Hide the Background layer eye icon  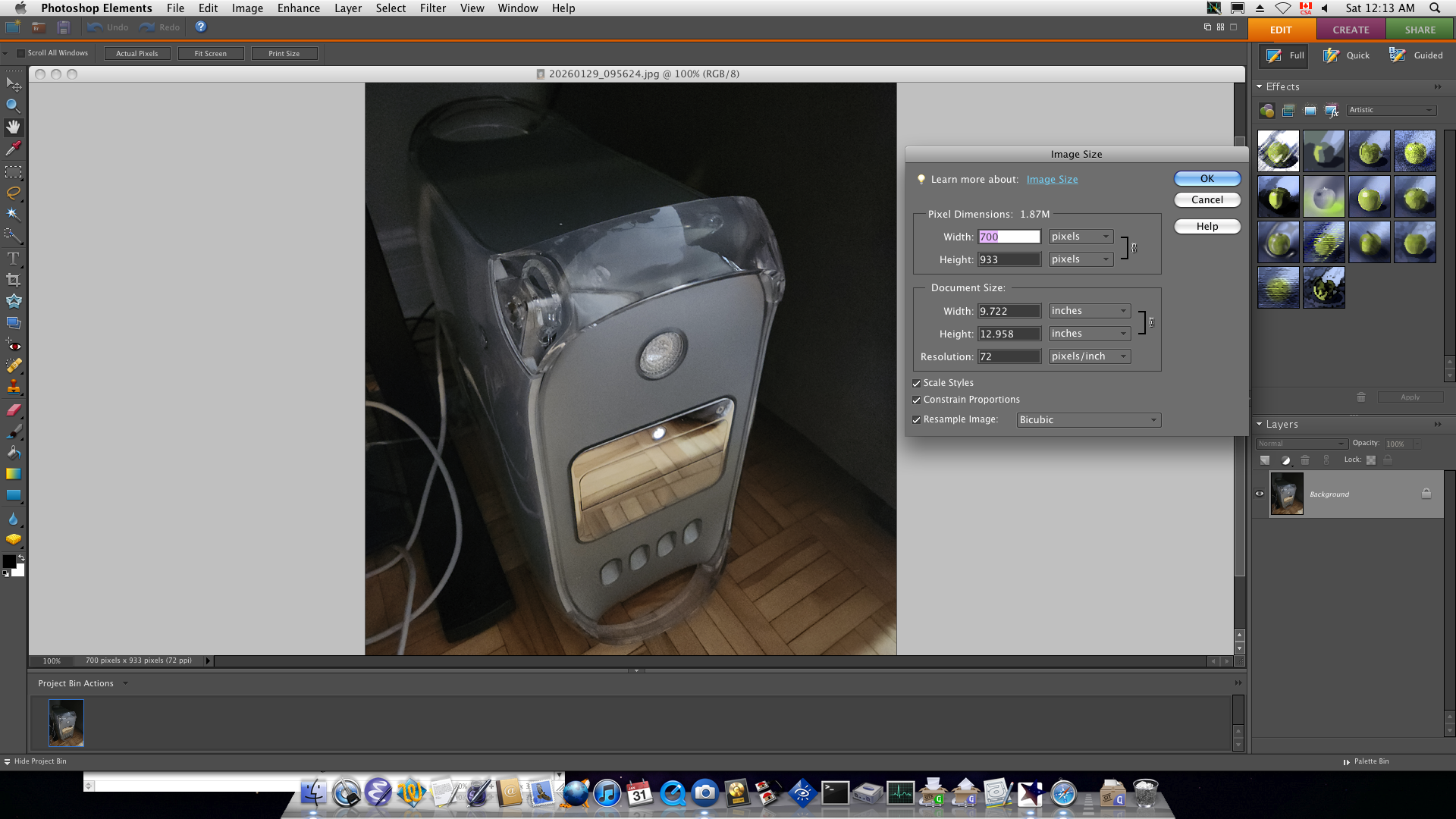click(x=1260, y=494)
